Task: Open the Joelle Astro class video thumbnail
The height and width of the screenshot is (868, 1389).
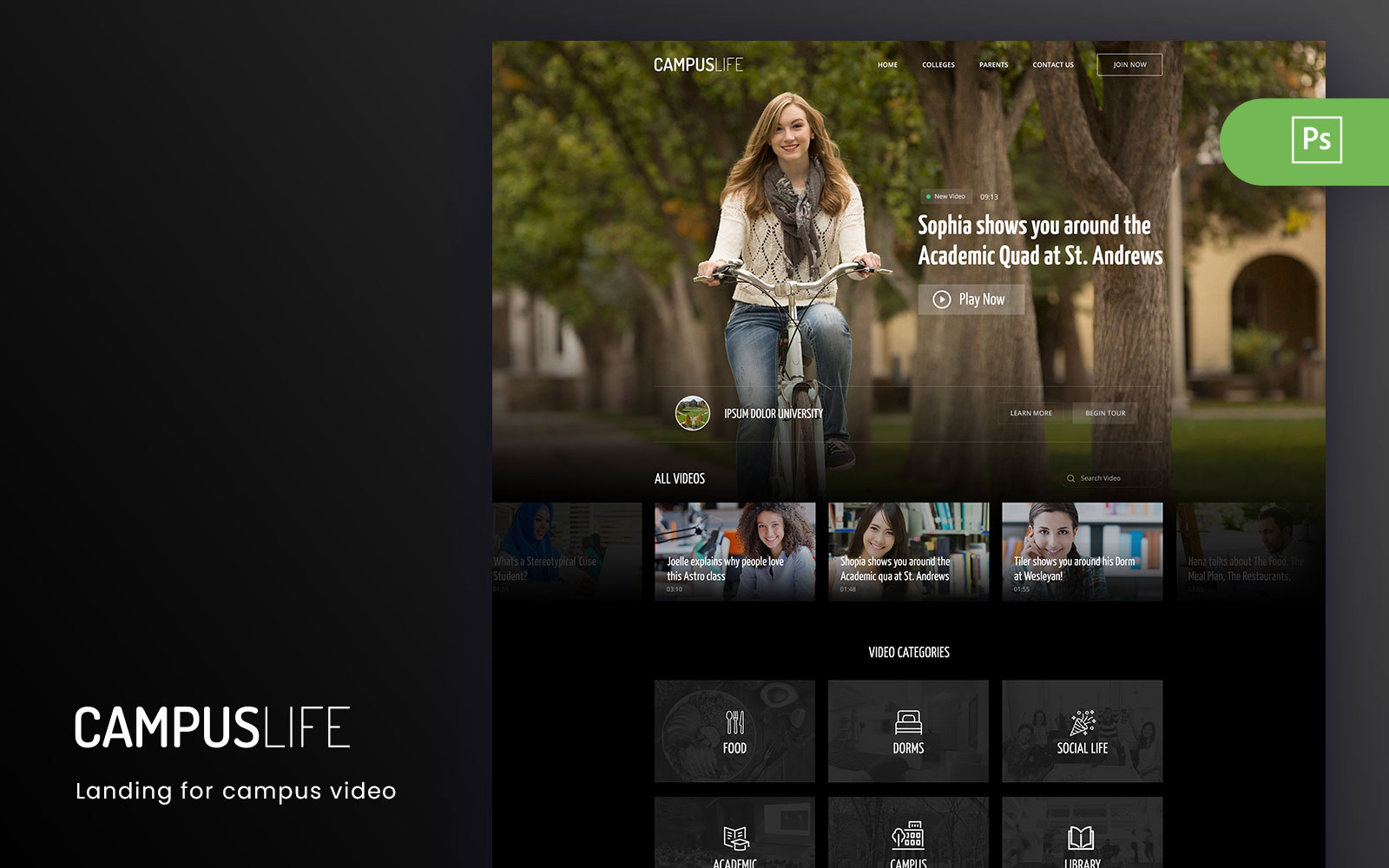Action: tap(734, 551)
